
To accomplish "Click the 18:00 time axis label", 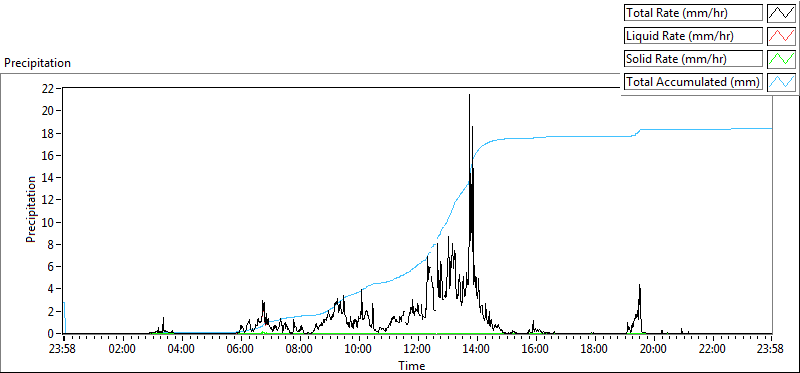I will point(595,350).
